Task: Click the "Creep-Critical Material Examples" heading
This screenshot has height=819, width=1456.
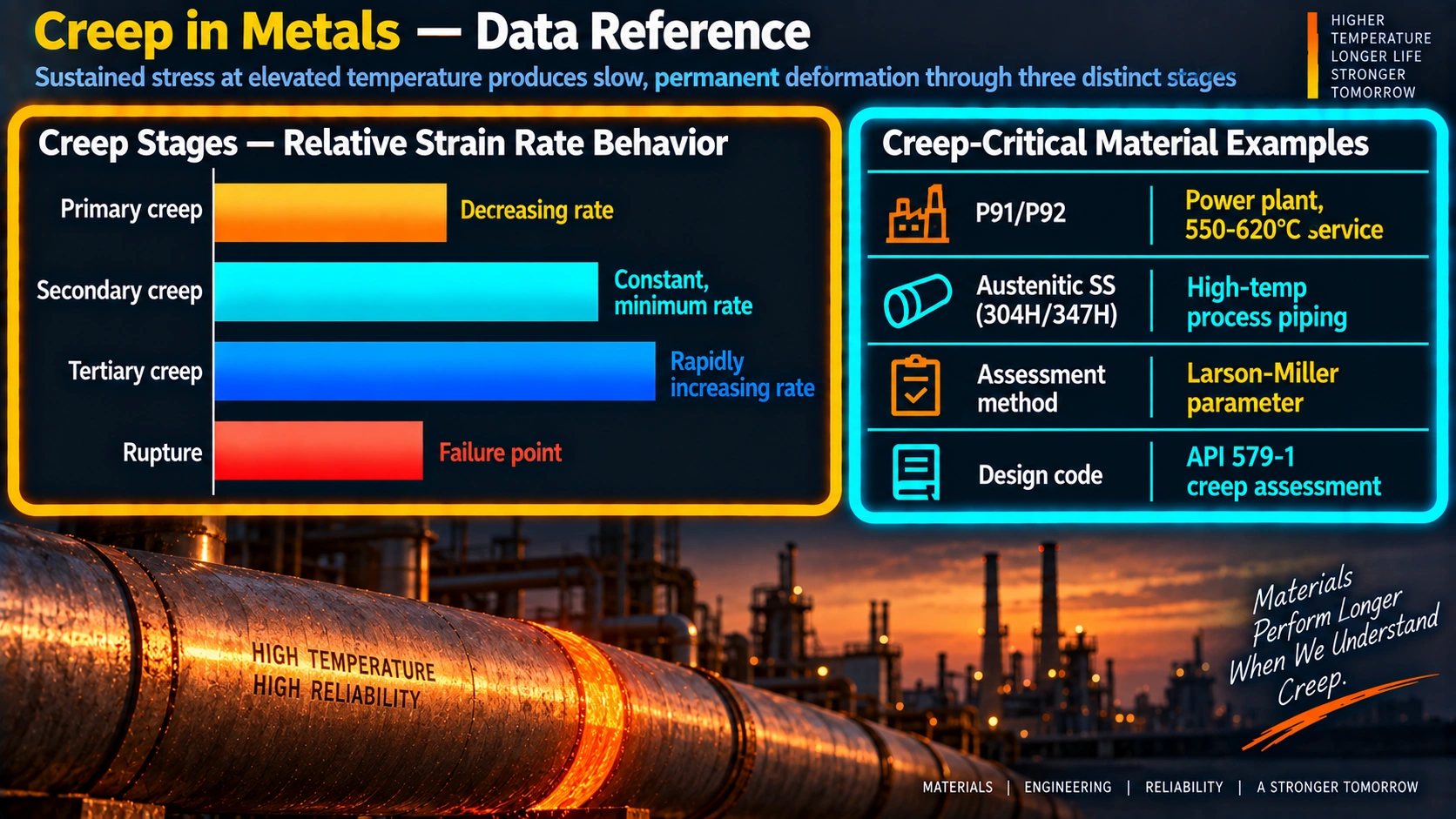Action: pyautogui.click(x=1125, y=144)
